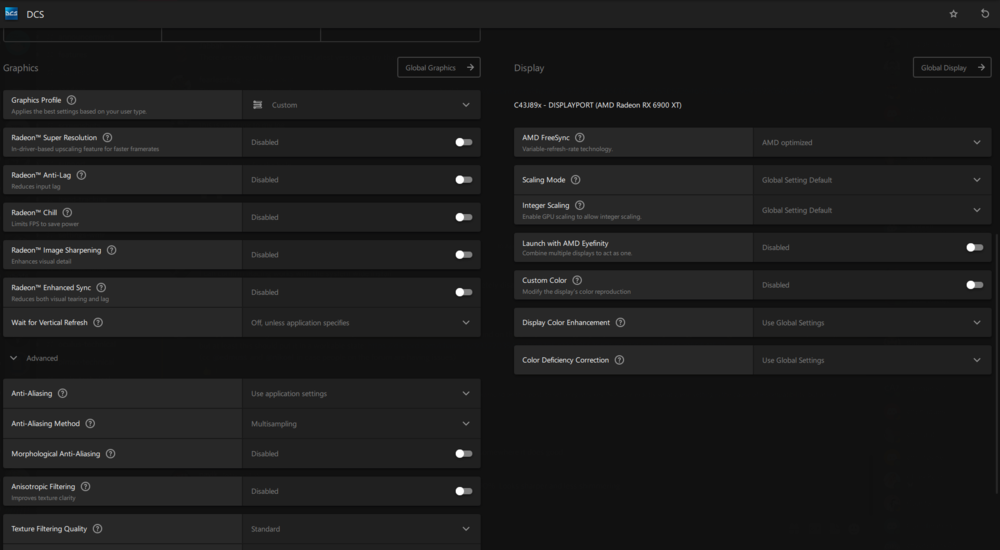The image size is (1000, 550).
Task: Enable Launch with AMD Eyefinity
Action: (974, 247)
